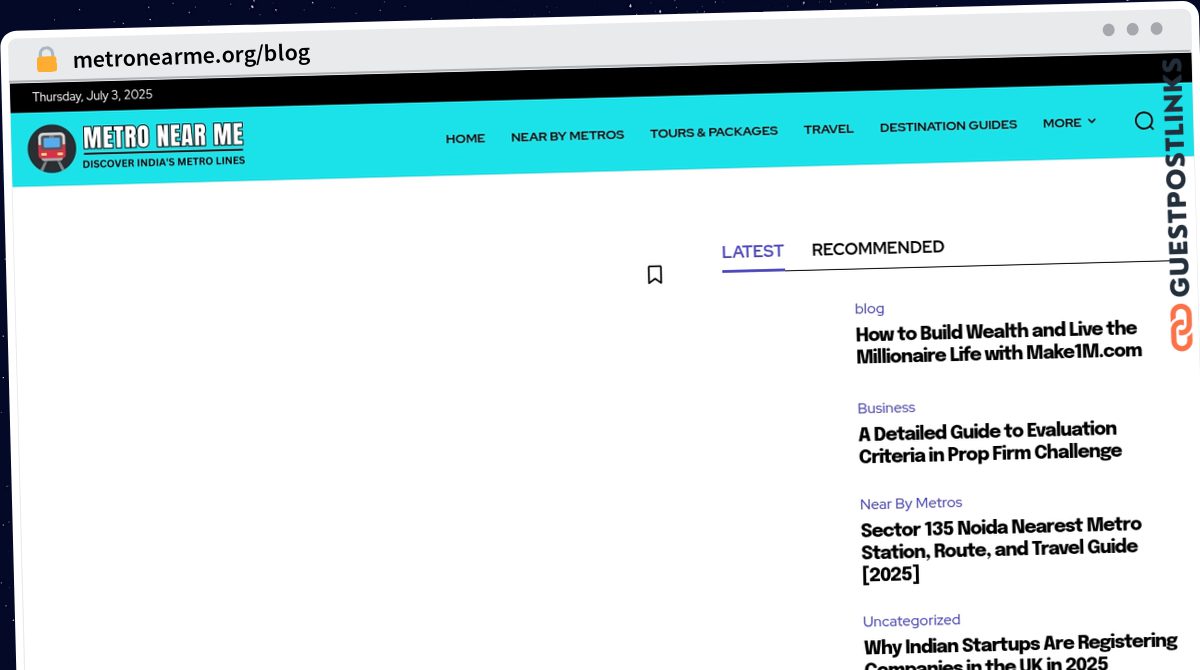Open Indian Startups UK registration article
Image resolution: width=1200 pixels, height=670 pixels.
click(1019, 649)
